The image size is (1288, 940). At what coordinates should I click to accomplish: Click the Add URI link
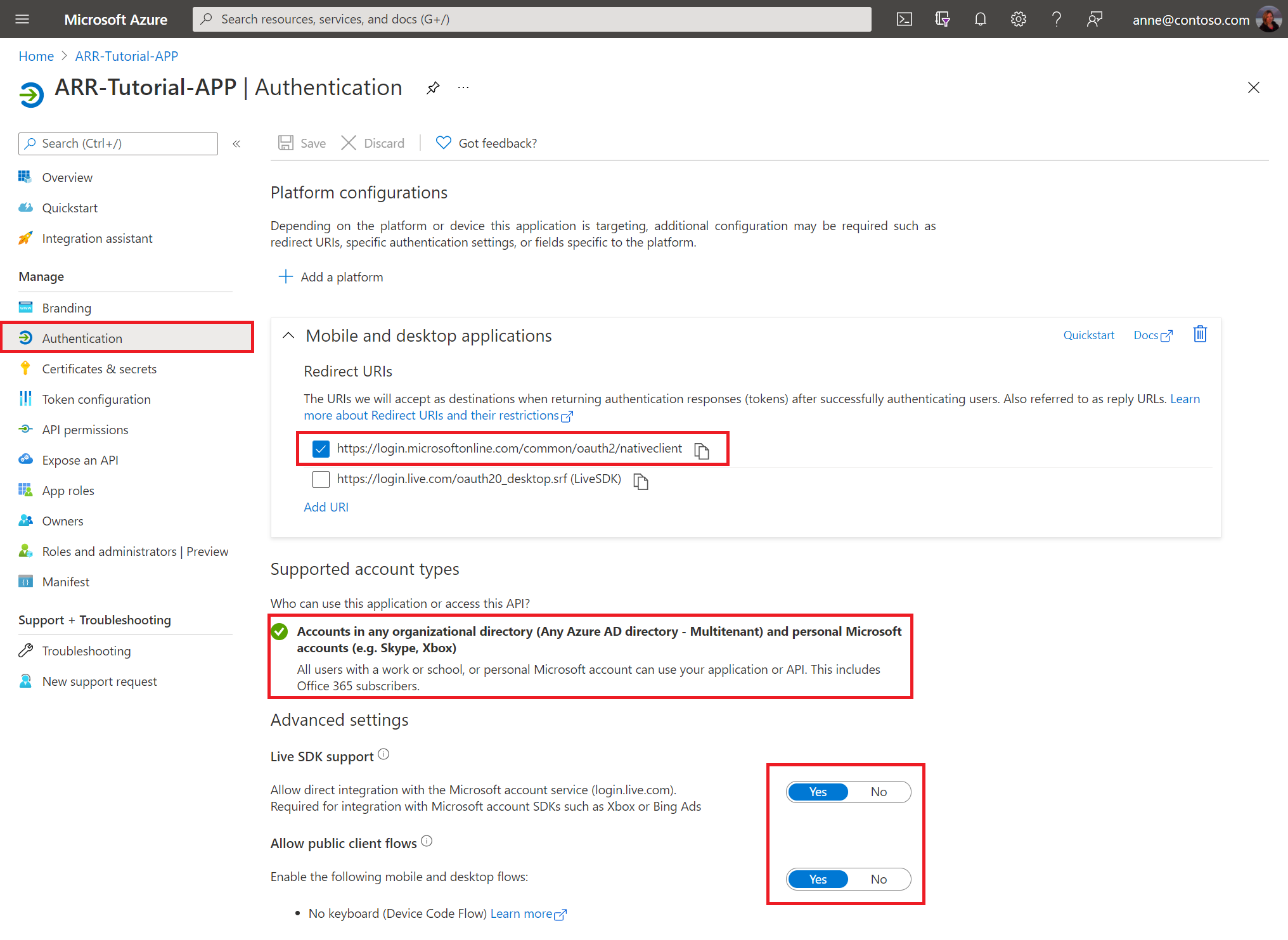(326, 507)
